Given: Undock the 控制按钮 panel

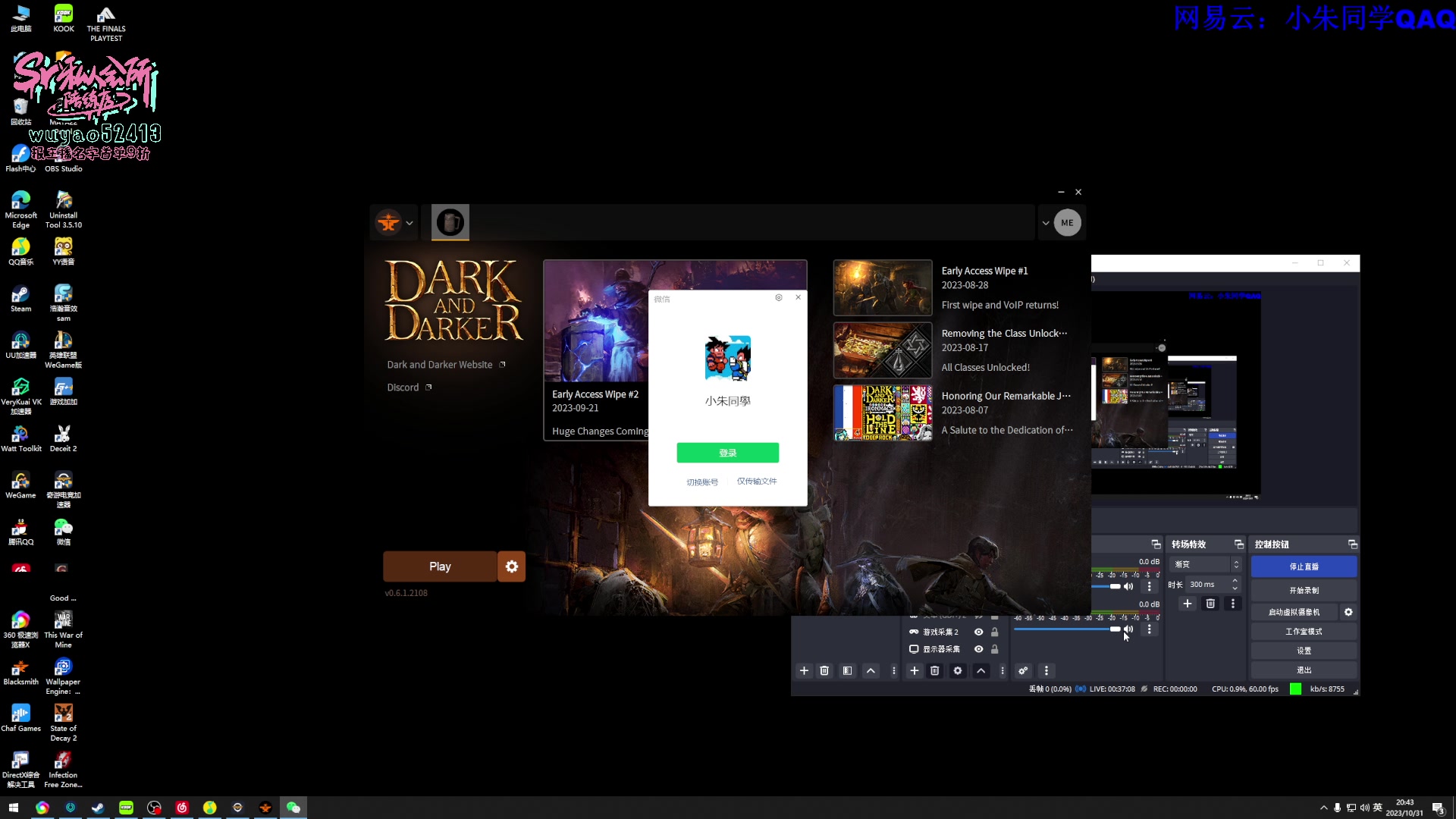Looking at the screenshot, I should click(1352, 544).
